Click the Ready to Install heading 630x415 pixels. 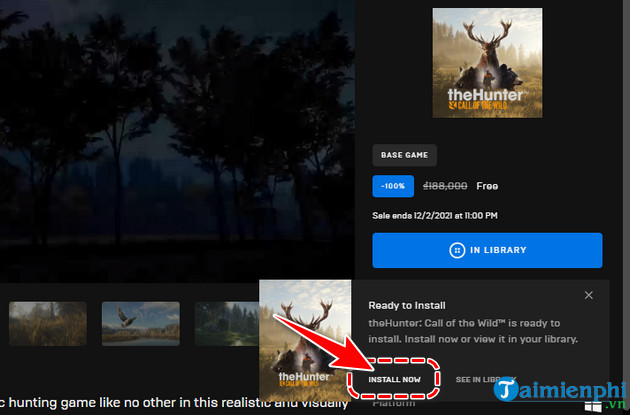coord(407,306)
